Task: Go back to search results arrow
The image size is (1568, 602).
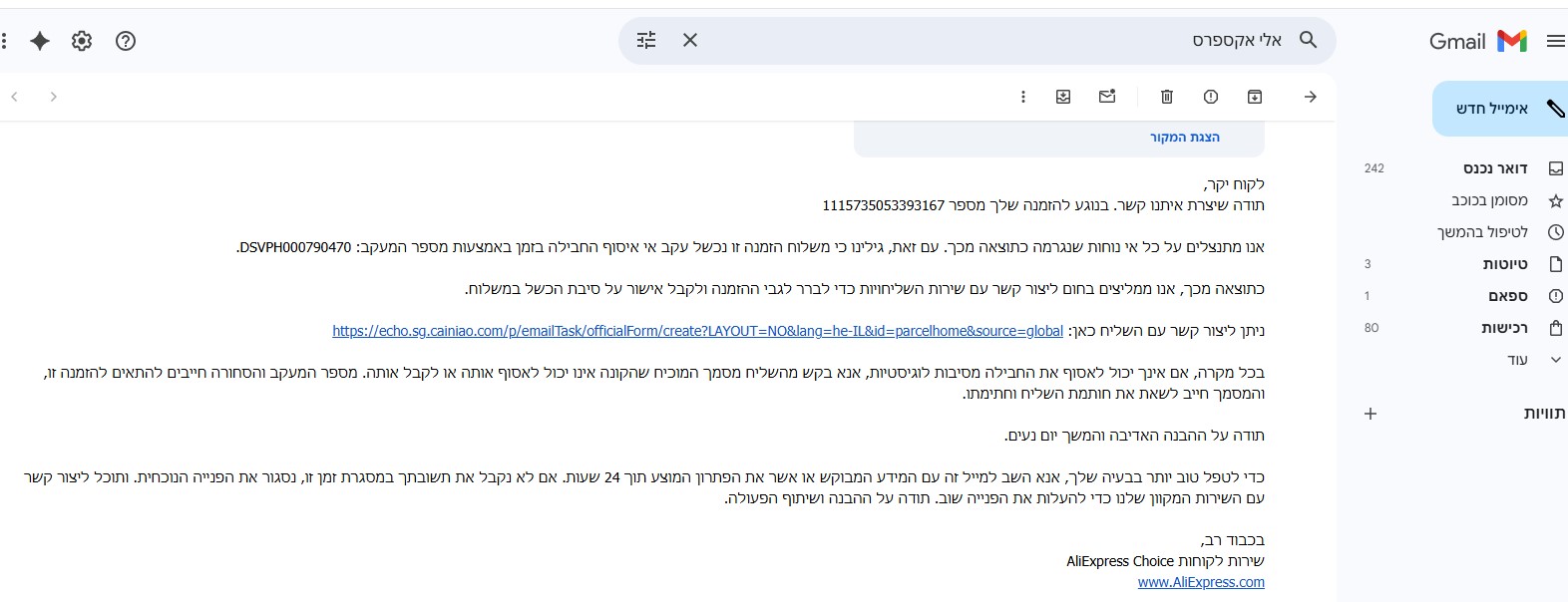Action: [1311, 97]
